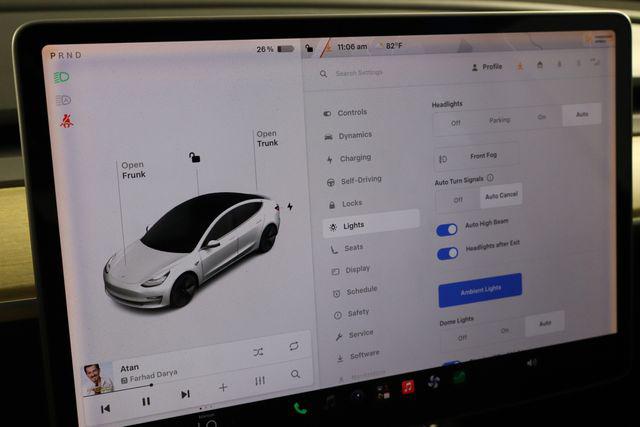This screenshot has height=427, width=640.
Task: Open the Ambient Lights button
Action: 480,290
